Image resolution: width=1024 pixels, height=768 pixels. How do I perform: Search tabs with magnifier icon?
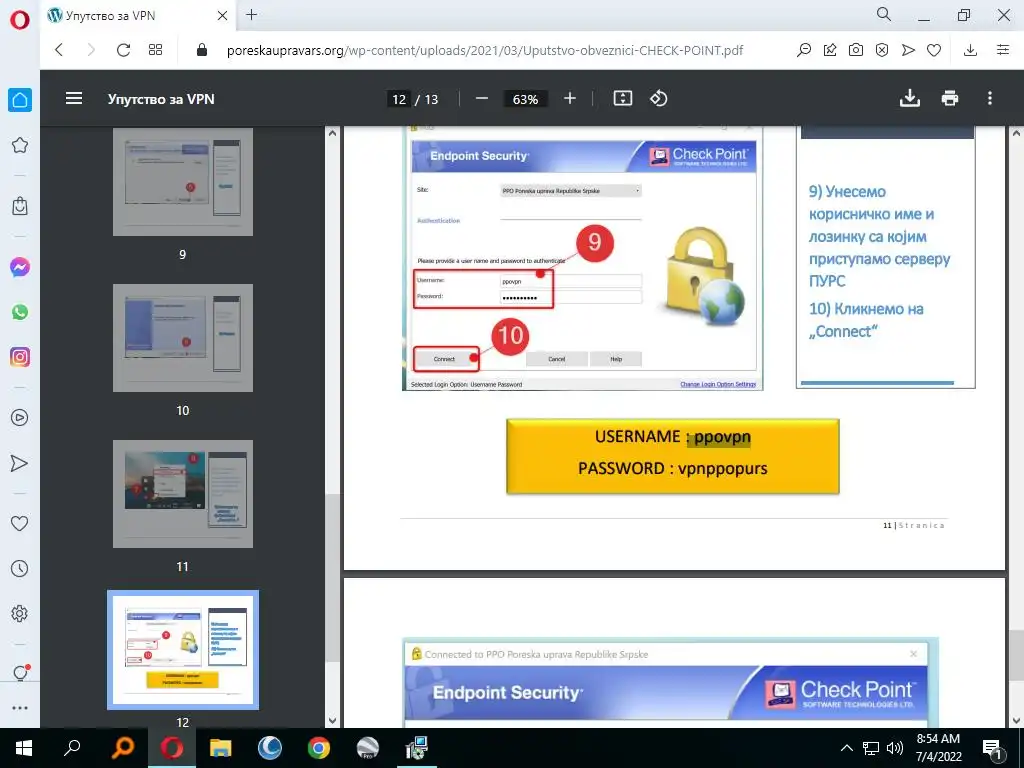point(884,14)
